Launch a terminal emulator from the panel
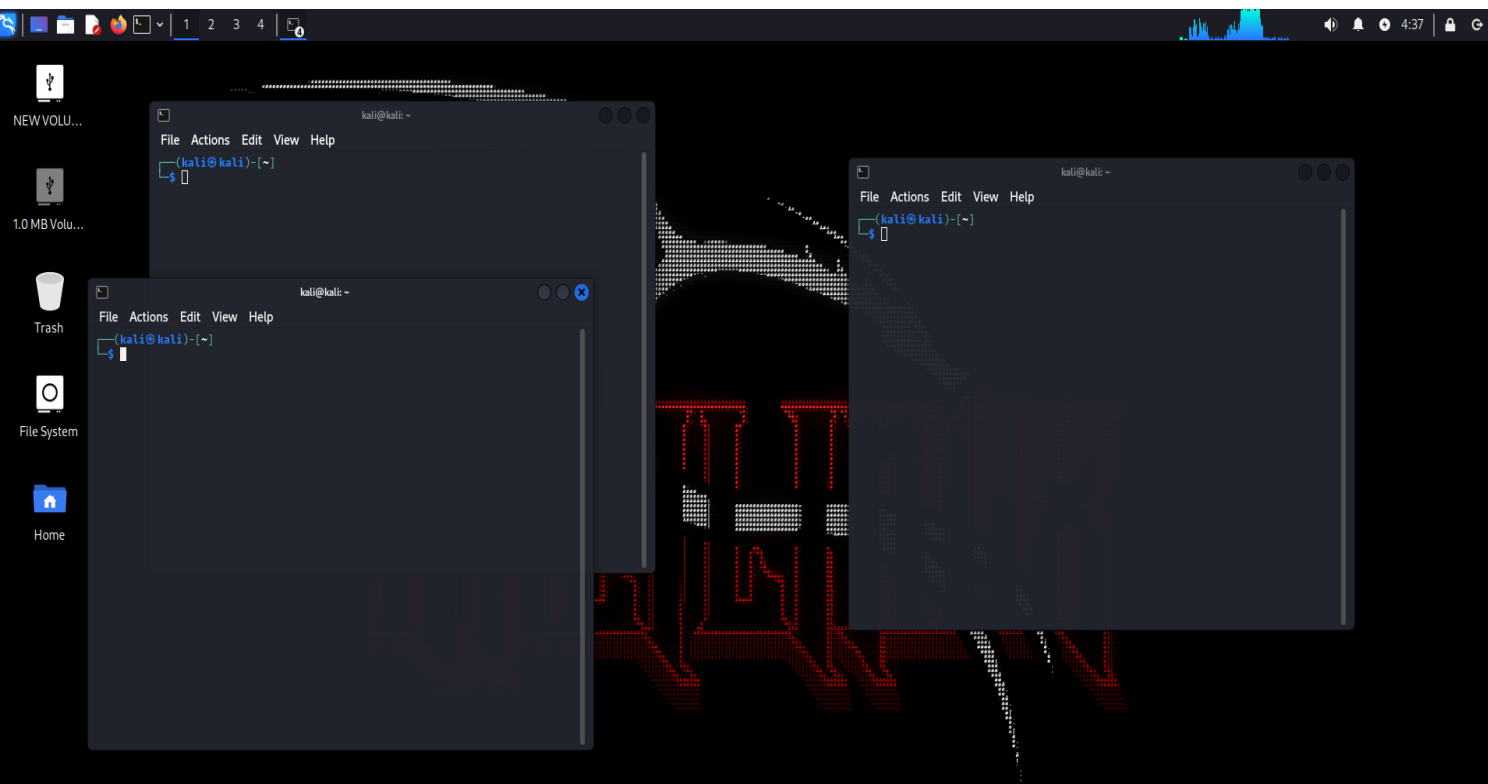The height and width of the screenshot is (784, 1488). (x=143, y=25)
